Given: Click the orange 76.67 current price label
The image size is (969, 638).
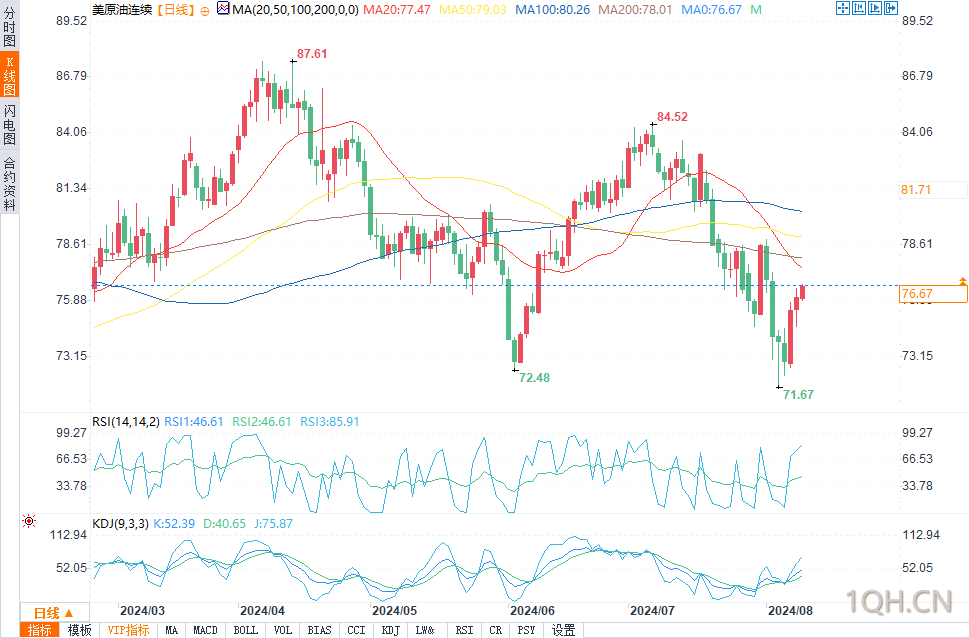Looking at the screenshot, I should (x=933, y=294).
